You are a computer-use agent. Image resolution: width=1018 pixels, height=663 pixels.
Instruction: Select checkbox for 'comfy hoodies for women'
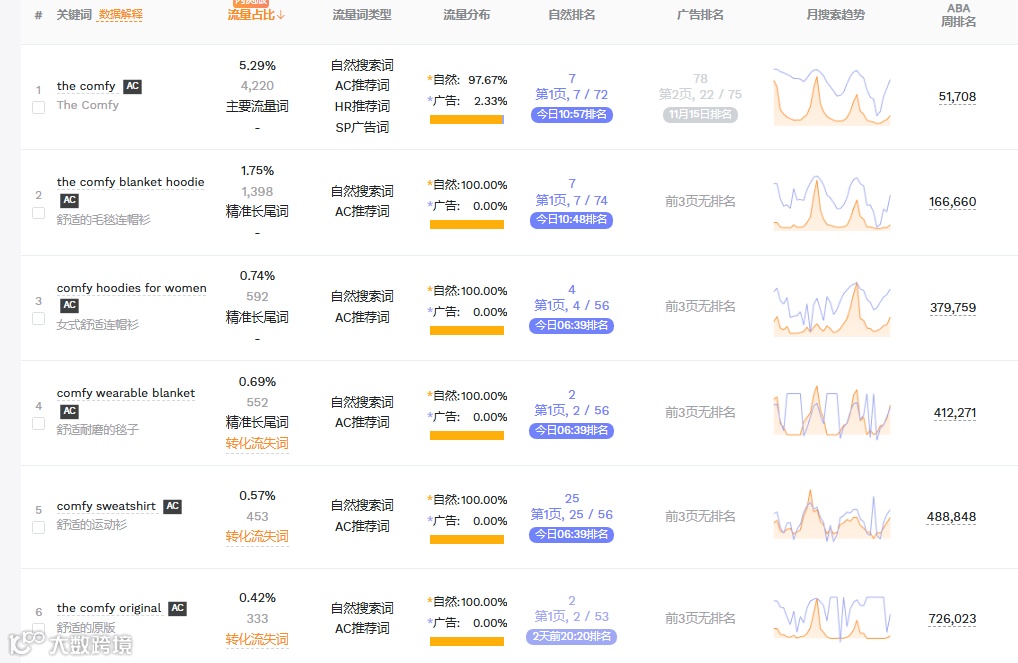(38, 318)
